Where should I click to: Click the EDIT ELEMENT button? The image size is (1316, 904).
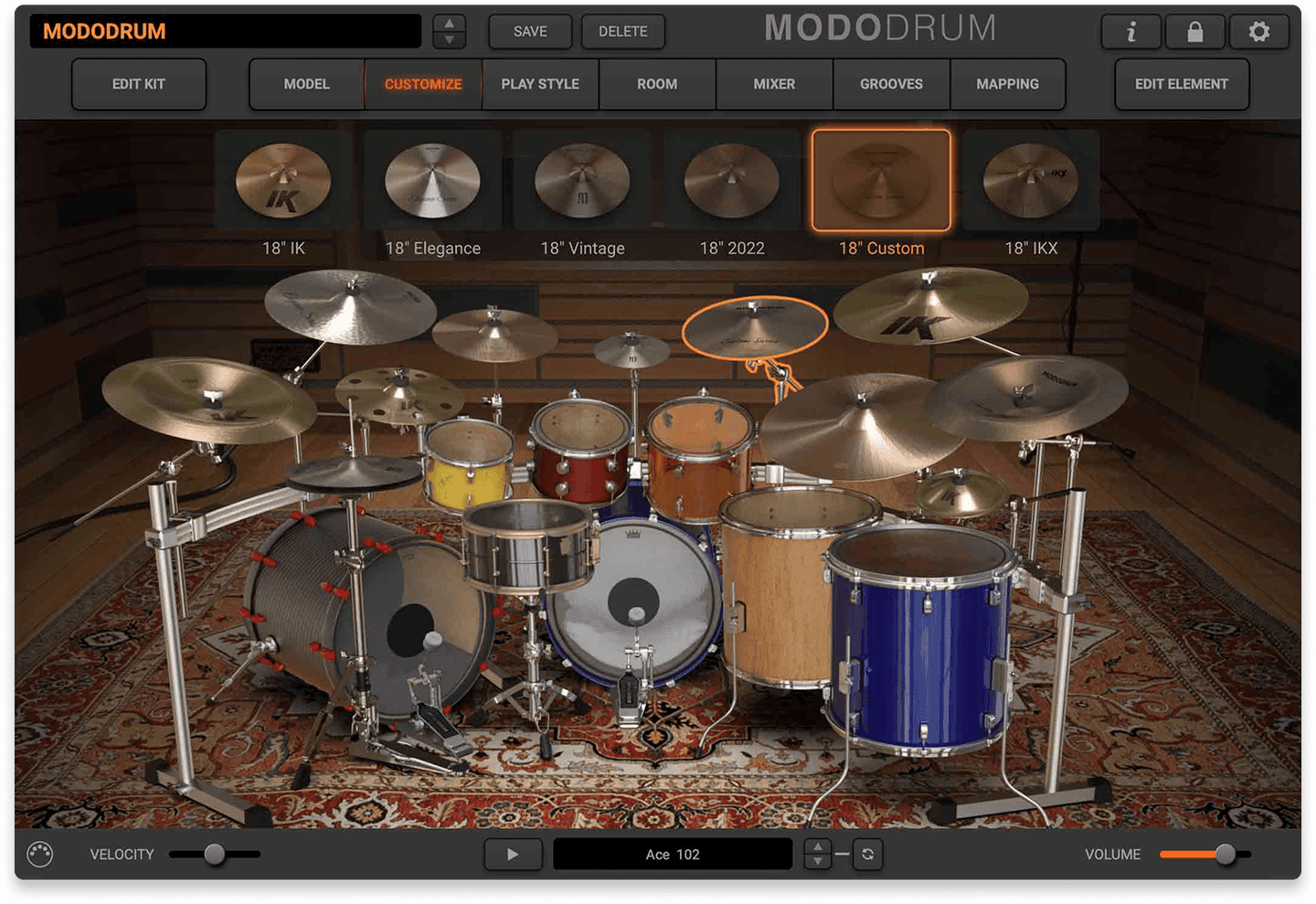point(1181,83)
